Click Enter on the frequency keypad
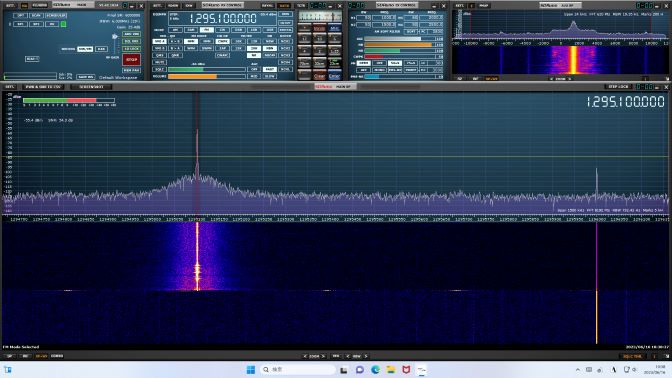Screen dimensions: 672x378 click(x=334, y=76)
